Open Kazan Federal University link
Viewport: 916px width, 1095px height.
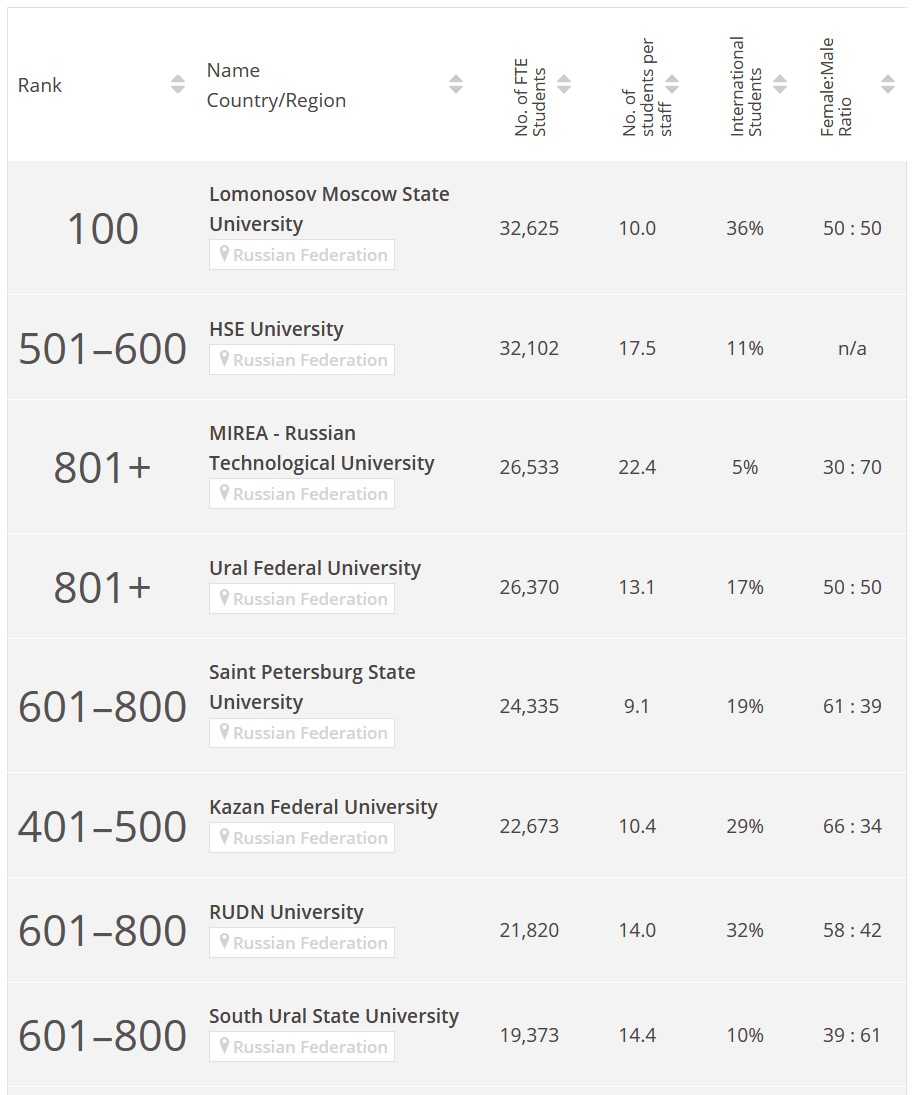(323, 807)
